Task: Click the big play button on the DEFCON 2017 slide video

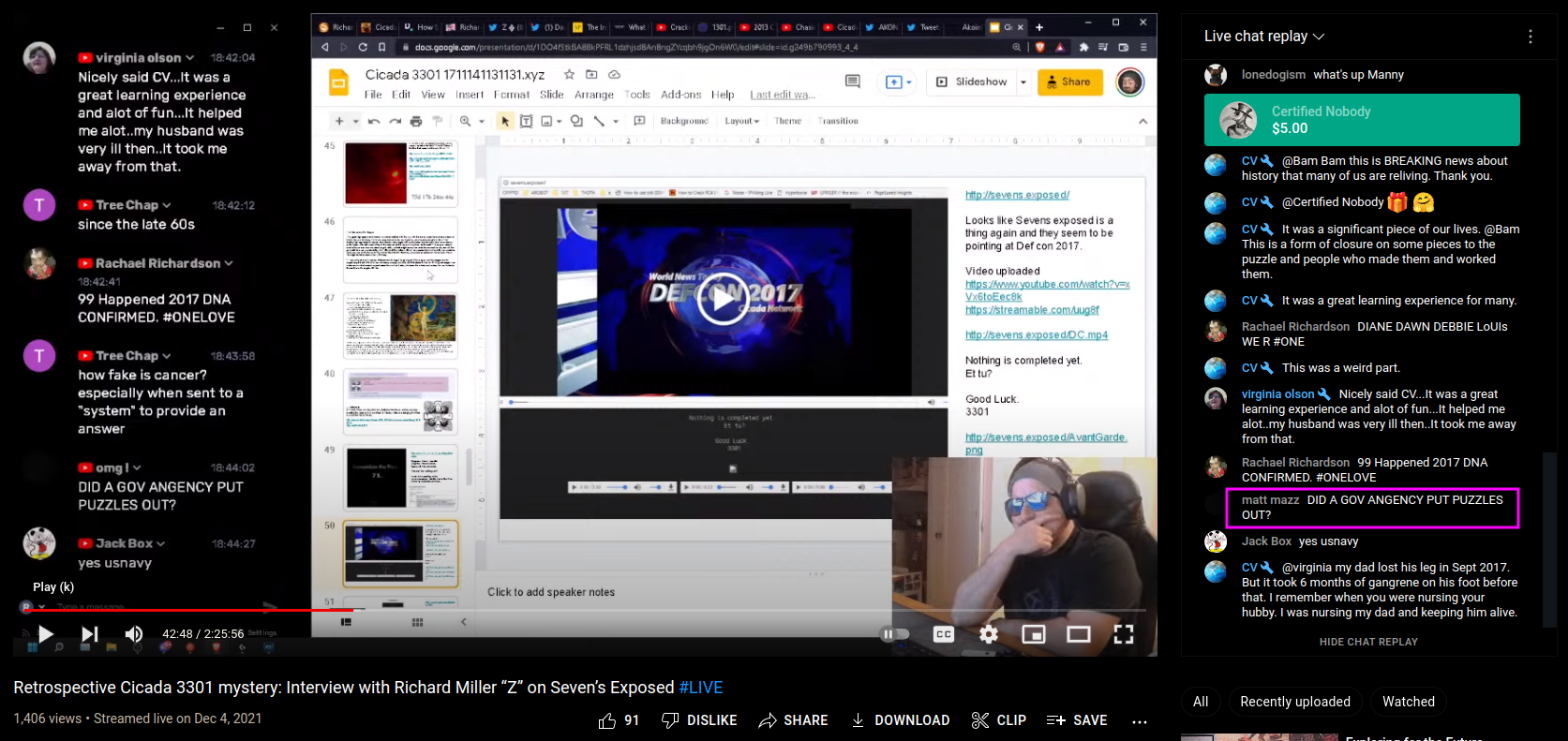Action: tap(723, 298)
